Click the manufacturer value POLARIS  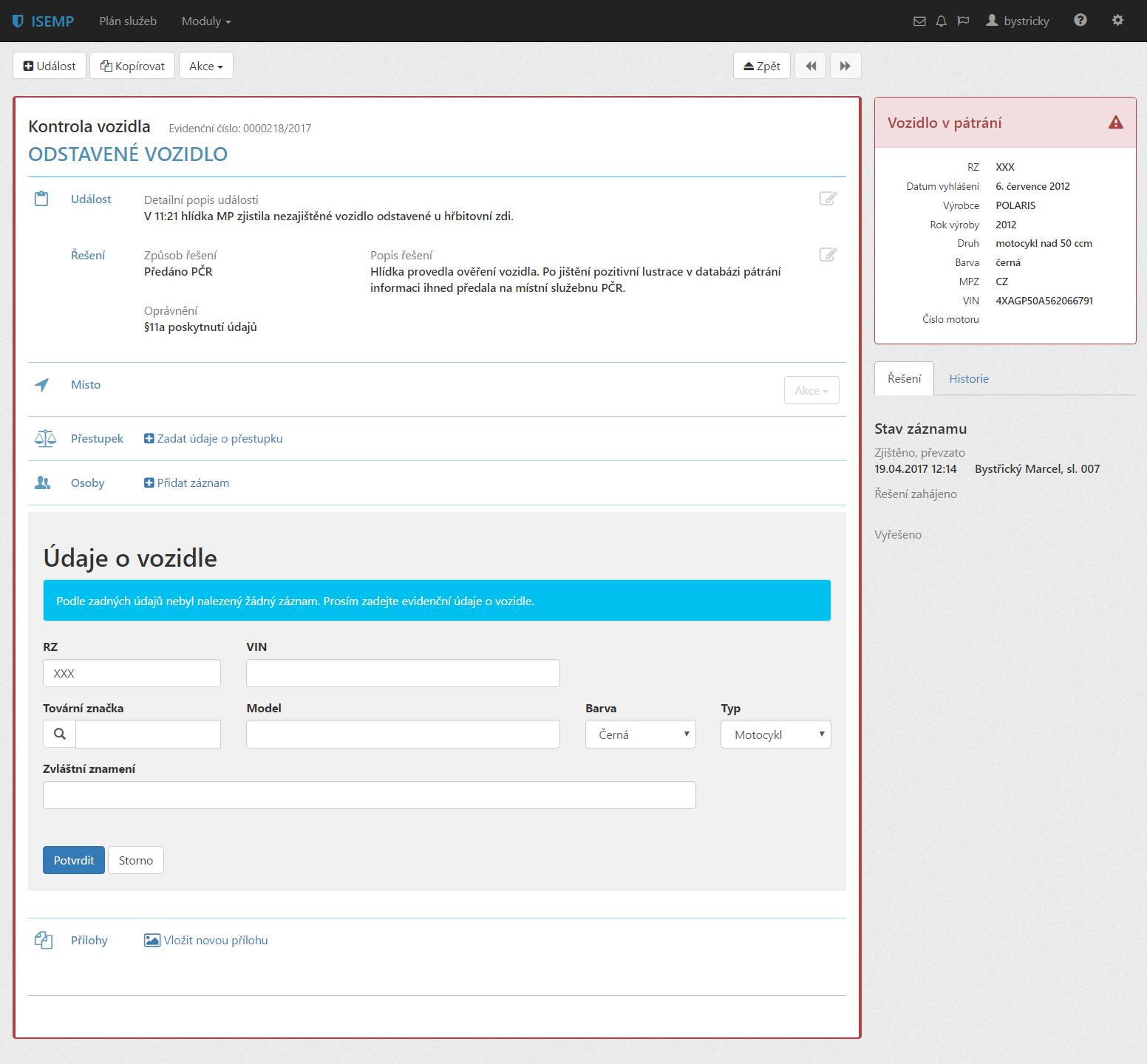[1015, 205]
